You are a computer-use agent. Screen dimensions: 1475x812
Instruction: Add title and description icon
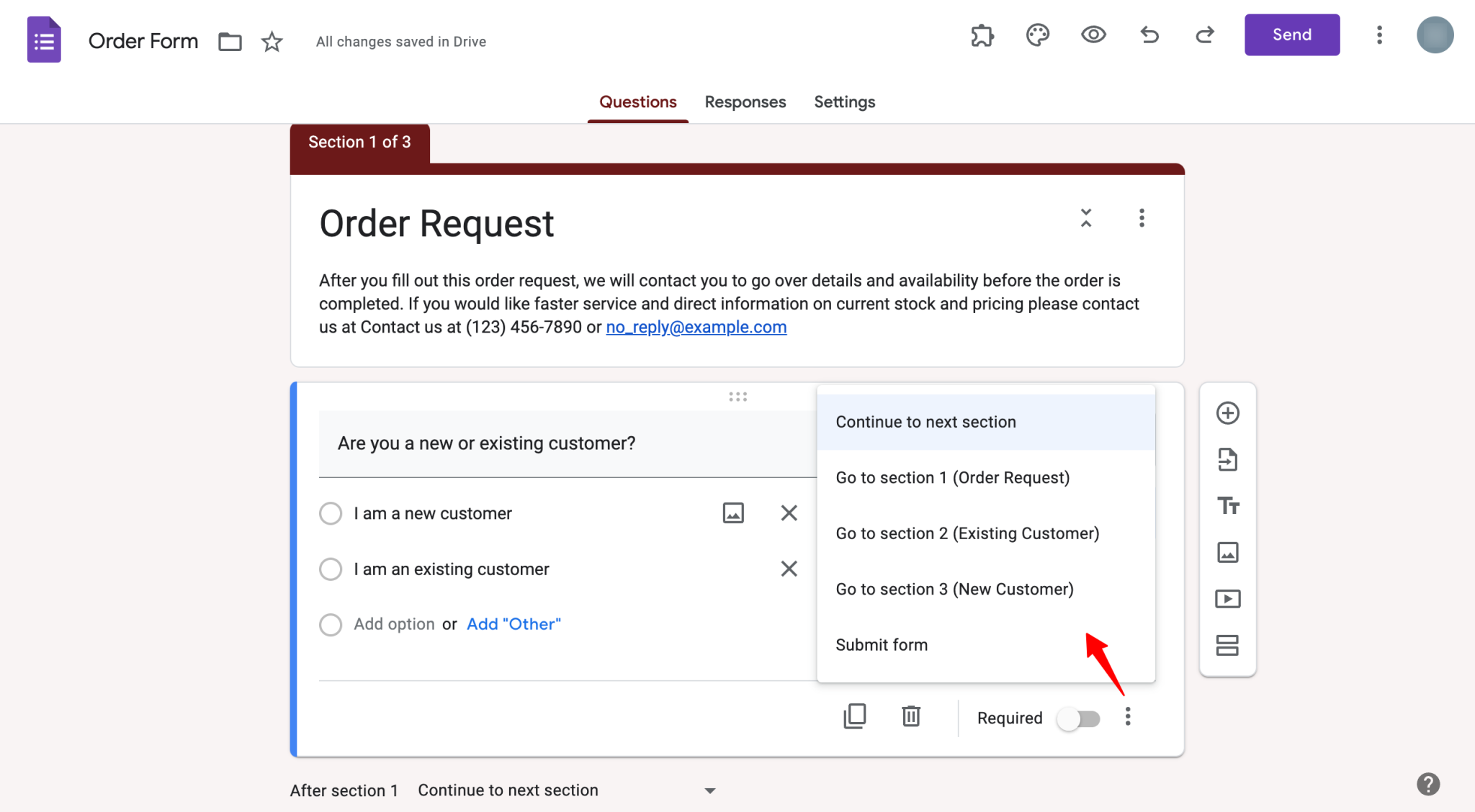(x=1227, y=506)
